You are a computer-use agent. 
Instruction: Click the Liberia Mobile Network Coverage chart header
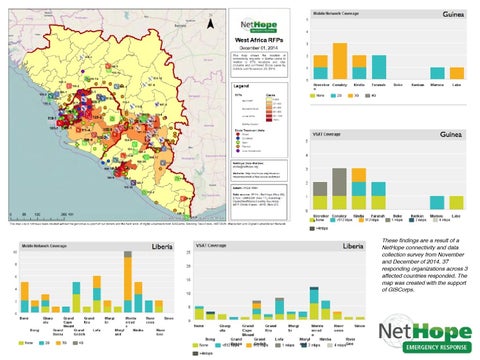pos(97,246)
